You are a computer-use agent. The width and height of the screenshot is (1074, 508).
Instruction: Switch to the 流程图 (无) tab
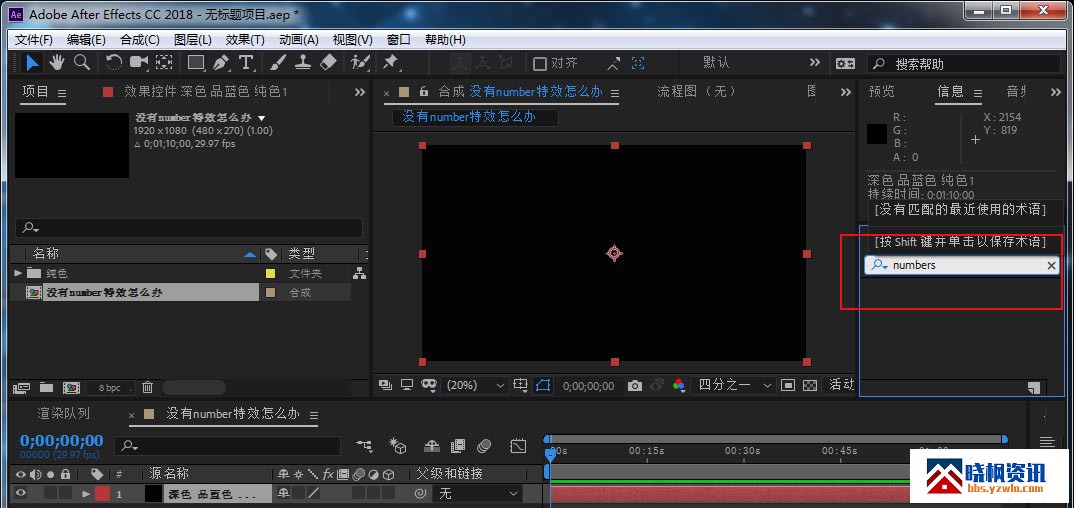coord(697,91)
